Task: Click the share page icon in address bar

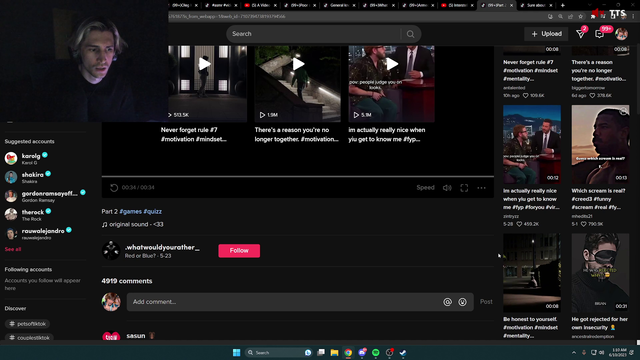Action: tap(571, 16)
